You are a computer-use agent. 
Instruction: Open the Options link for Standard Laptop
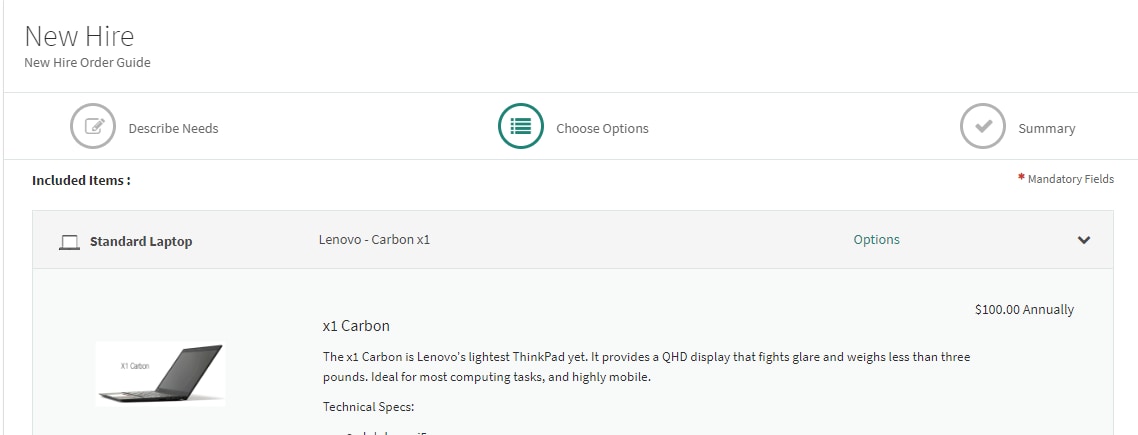pos(876,240)
